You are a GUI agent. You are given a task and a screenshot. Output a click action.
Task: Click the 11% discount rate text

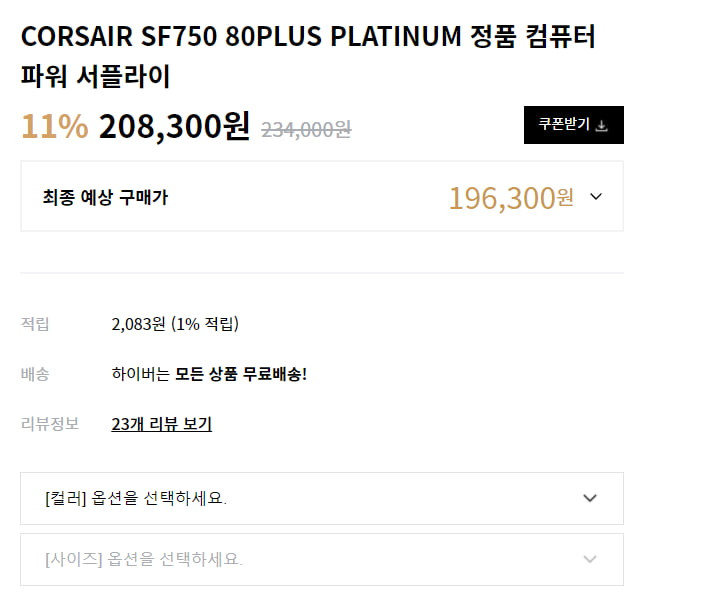click(x=55, y=126)
